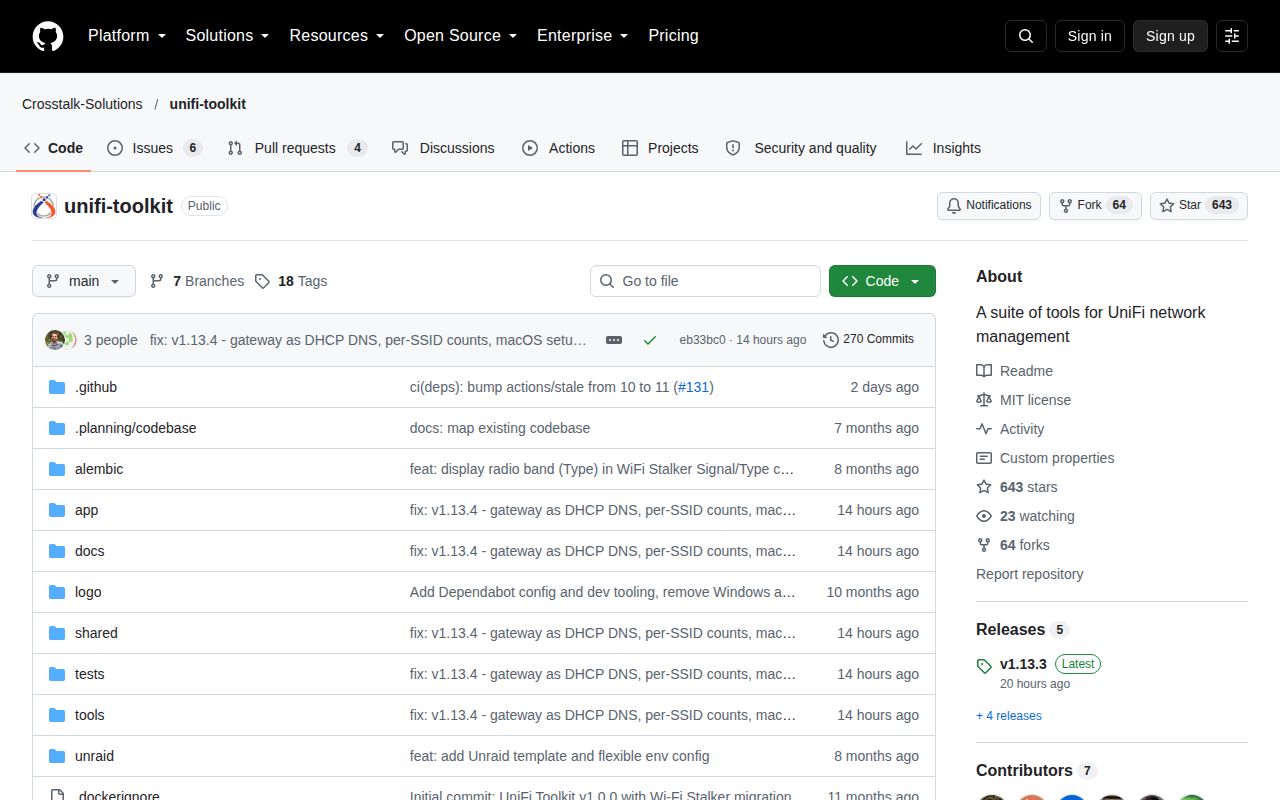Click the .github folder icon
Viewport: 1280px width, 800px height.
pyautogui.click(x=57, y=387)
